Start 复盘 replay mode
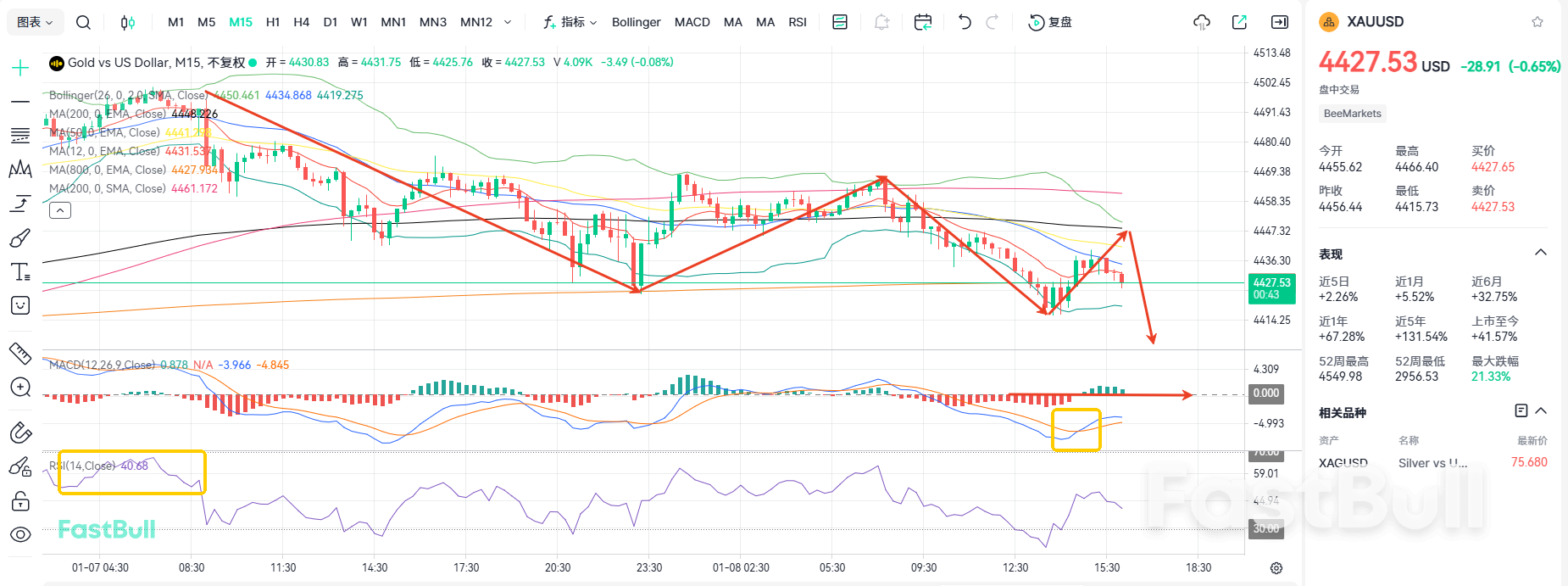The height and width of the screenshot is (586, 1568). tap(1050, 22)
